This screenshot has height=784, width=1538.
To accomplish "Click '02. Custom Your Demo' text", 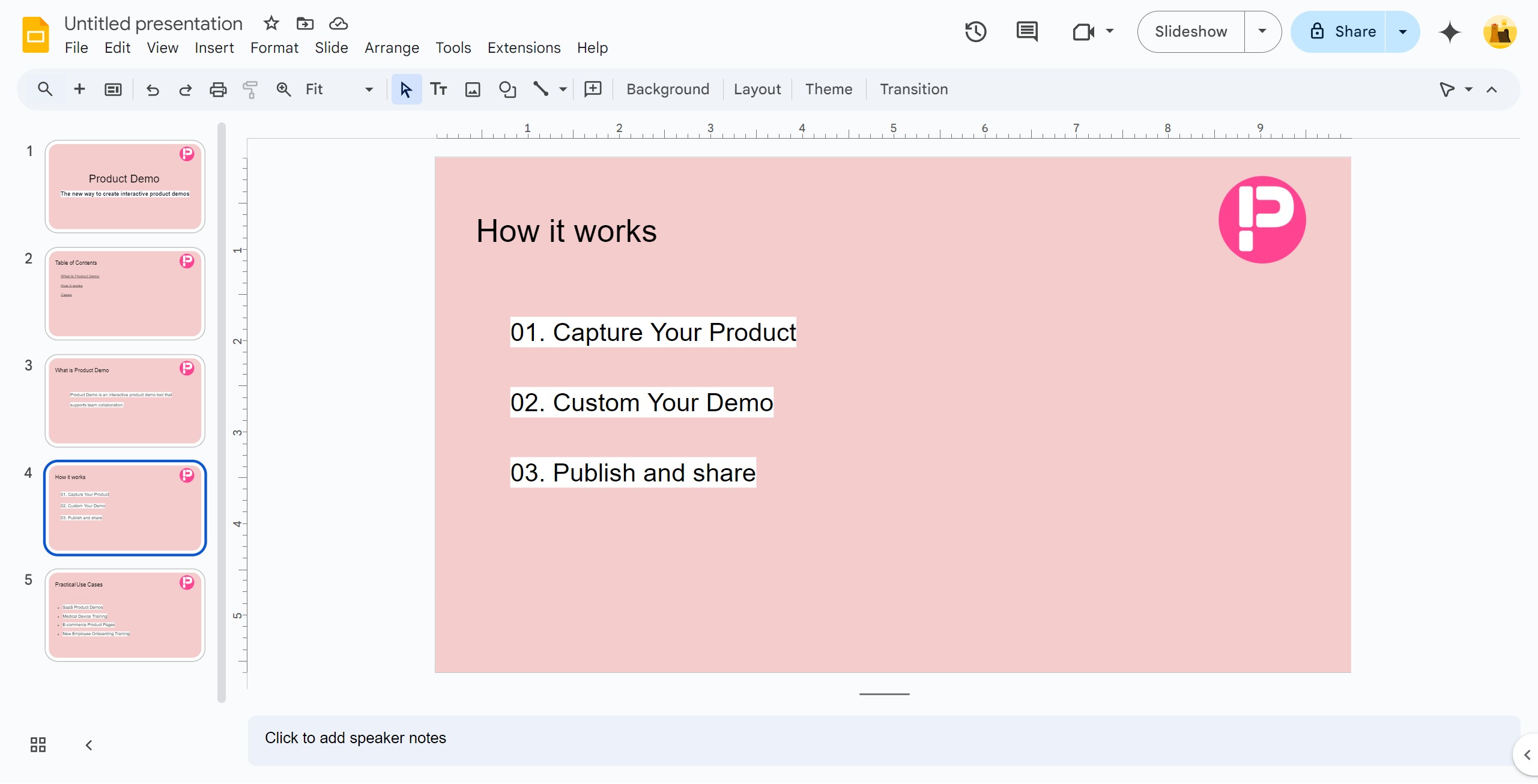I will tap(641, 402).
